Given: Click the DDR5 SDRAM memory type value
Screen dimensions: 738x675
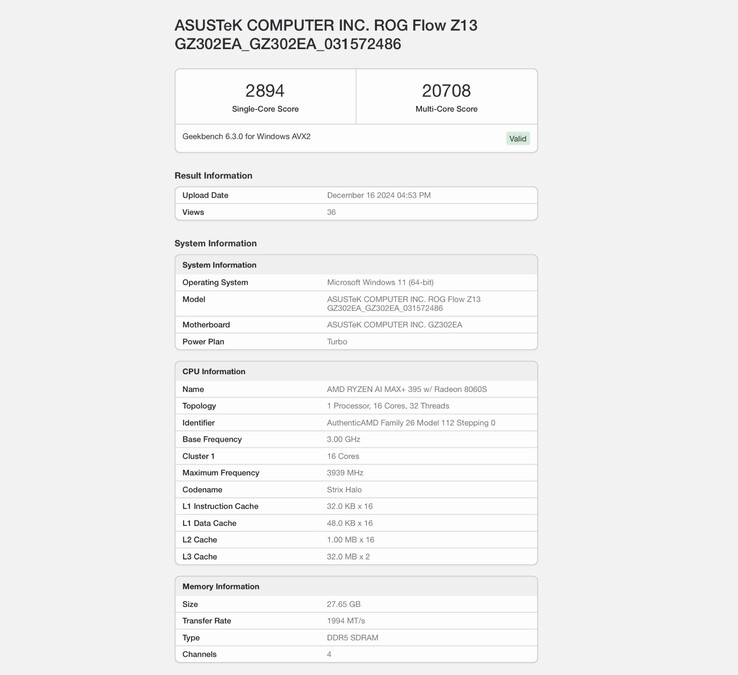Looking at the screenshot, I should pos(352,637).
